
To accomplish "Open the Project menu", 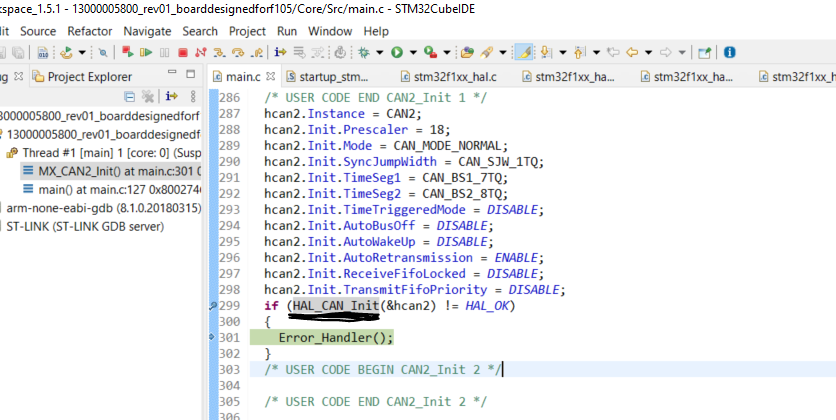I will tap(247, 31).
